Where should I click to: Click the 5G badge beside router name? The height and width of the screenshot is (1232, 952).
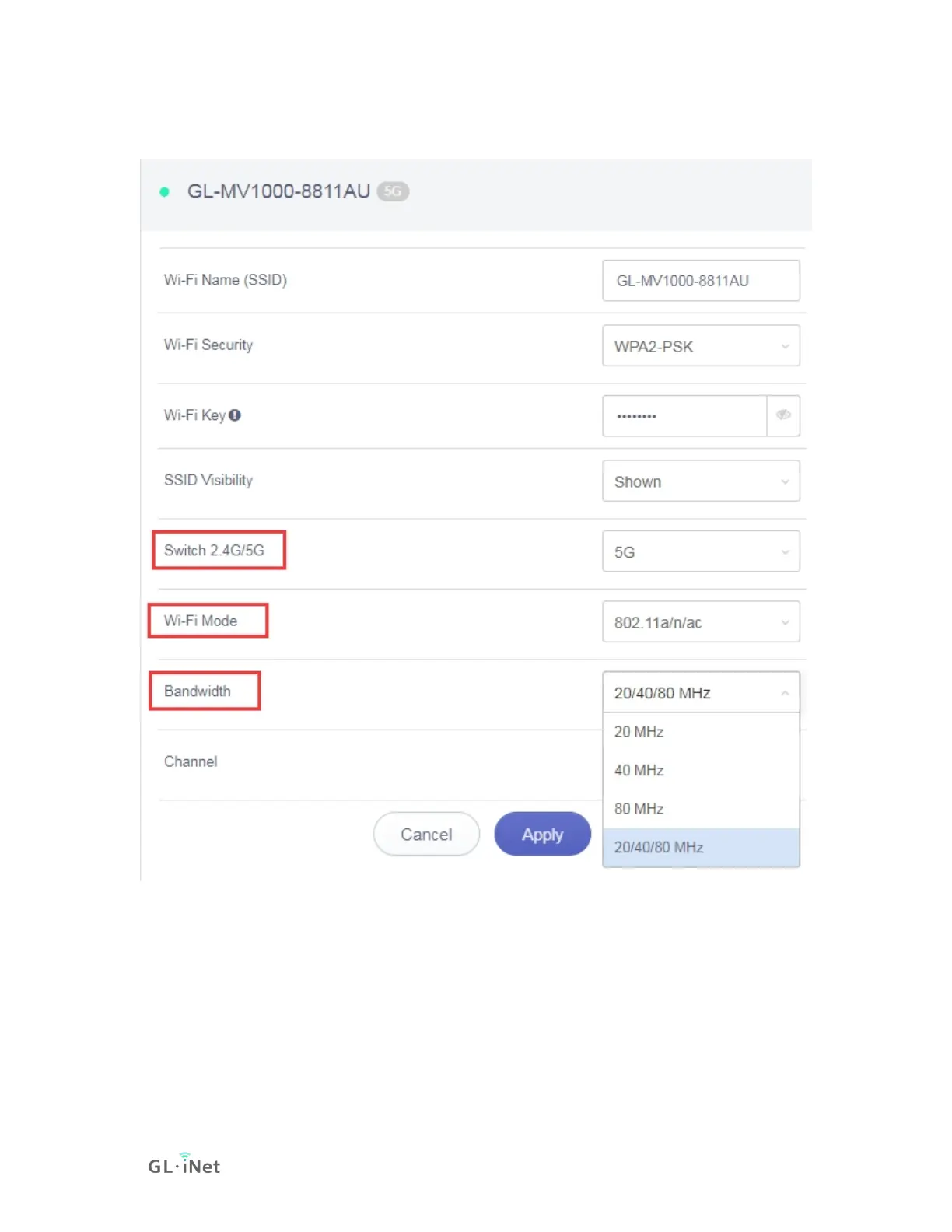tap(393, 191)
